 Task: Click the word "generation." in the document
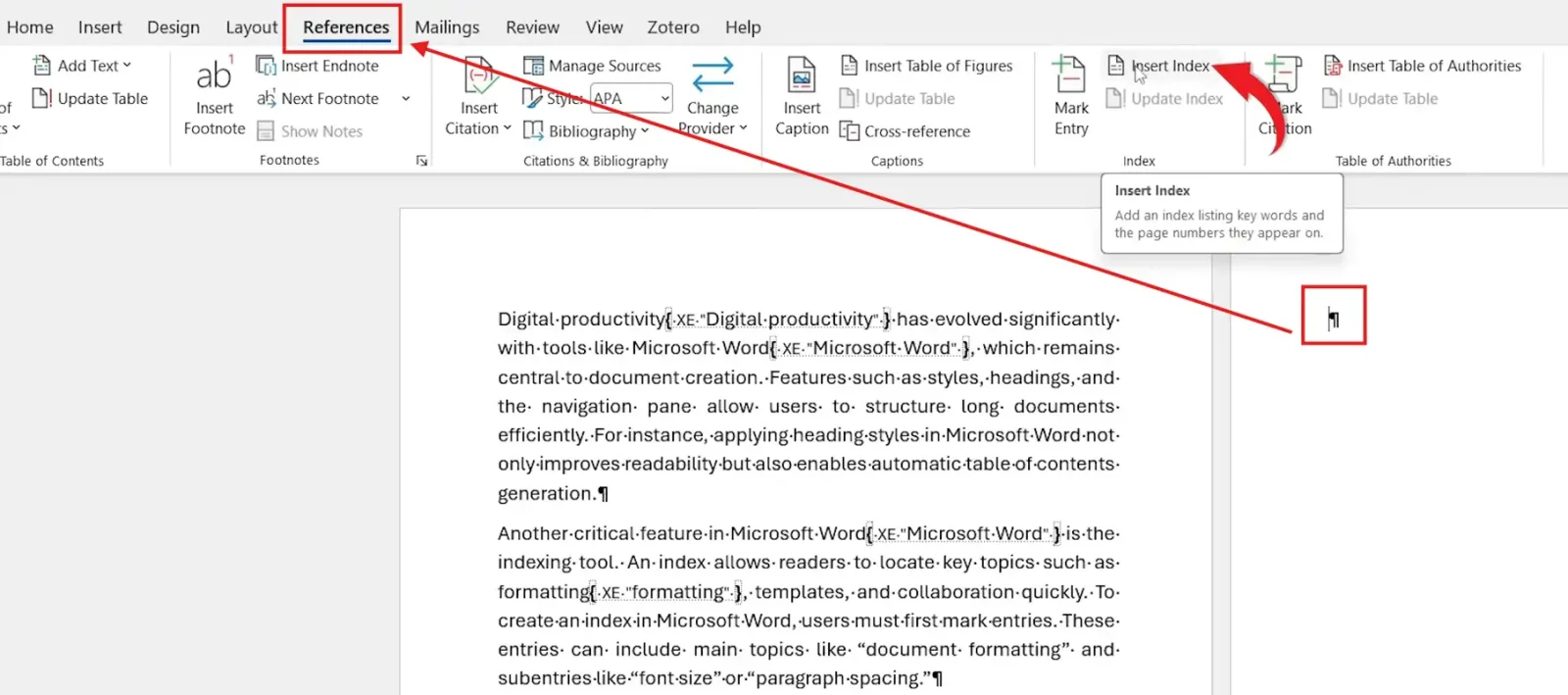546,493
